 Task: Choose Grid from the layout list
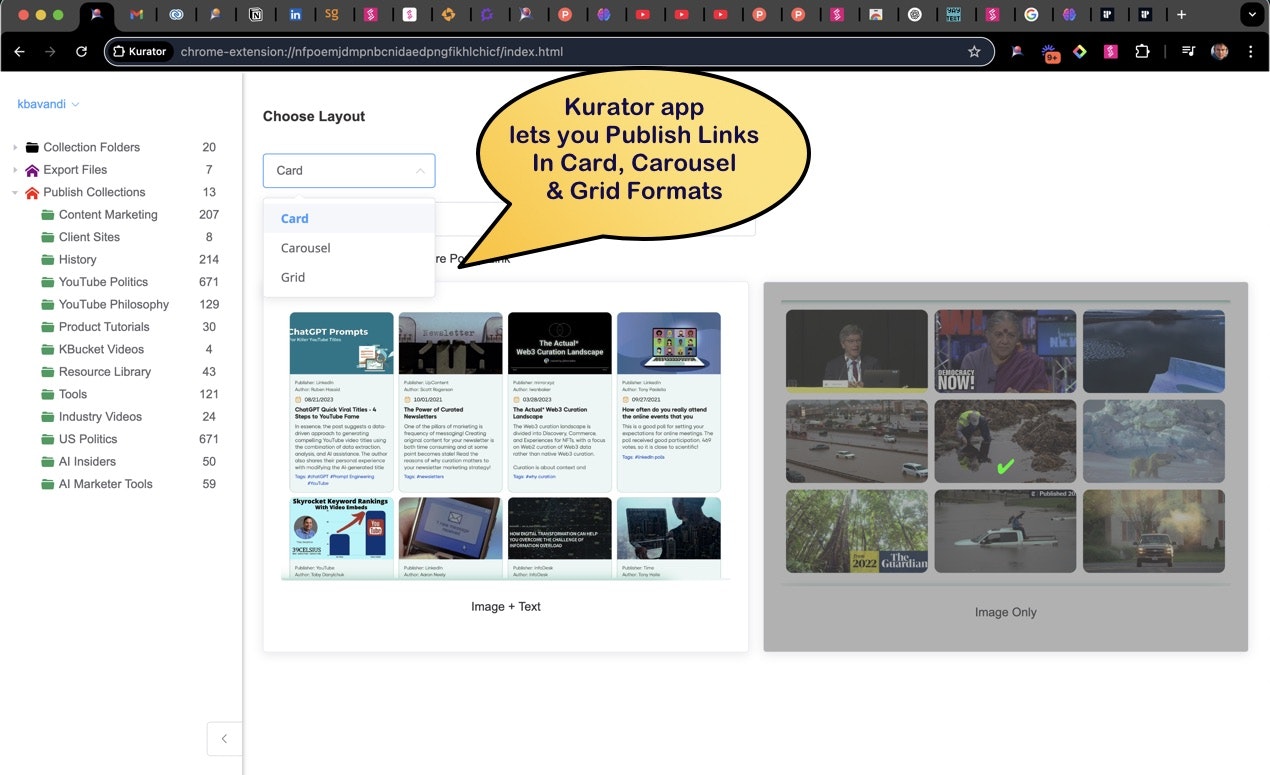[x=293, y=277]
